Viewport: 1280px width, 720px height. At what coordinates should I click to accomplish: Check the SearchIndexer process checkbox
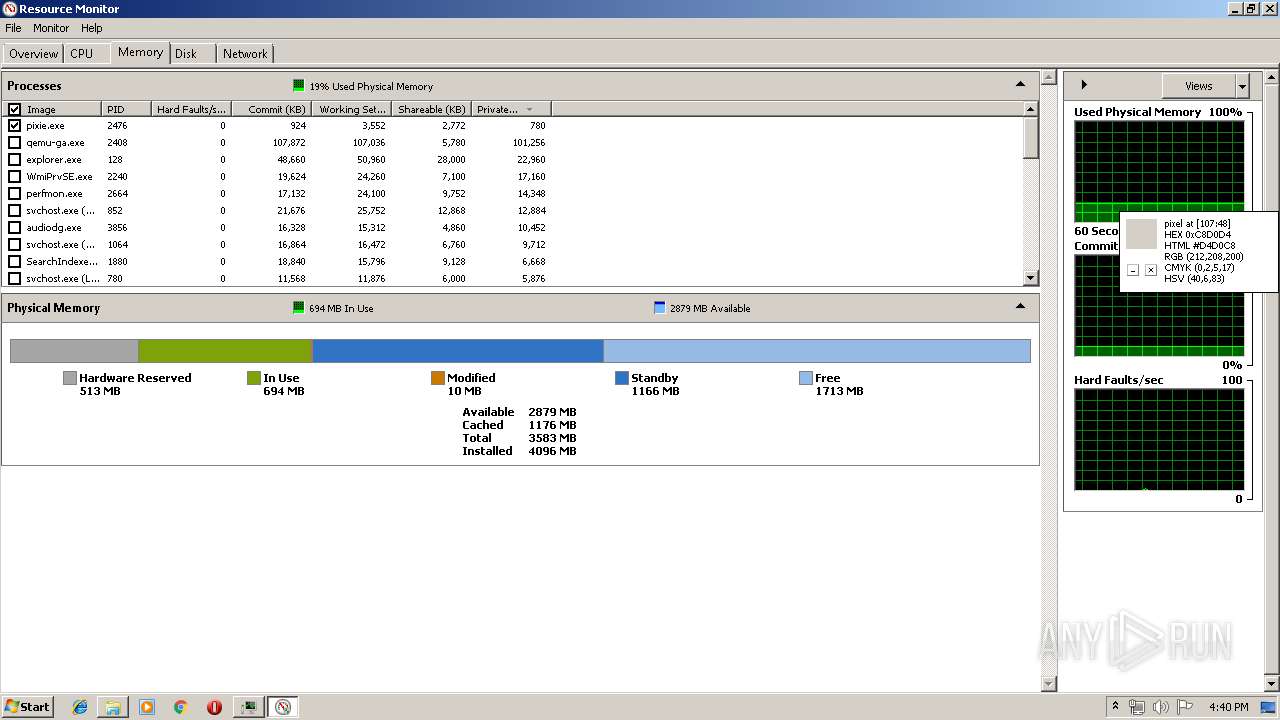[x=14, y=262]
